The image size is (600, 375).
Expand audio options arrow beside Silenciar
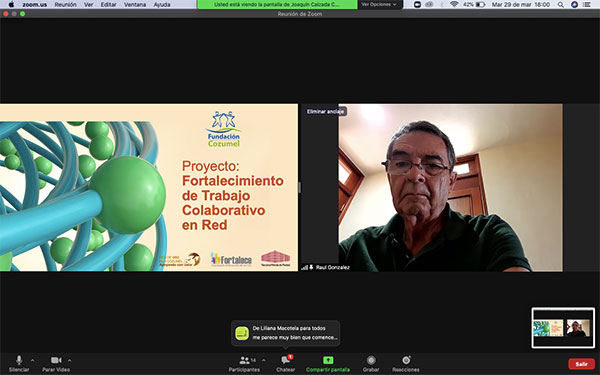coord(32,360)
